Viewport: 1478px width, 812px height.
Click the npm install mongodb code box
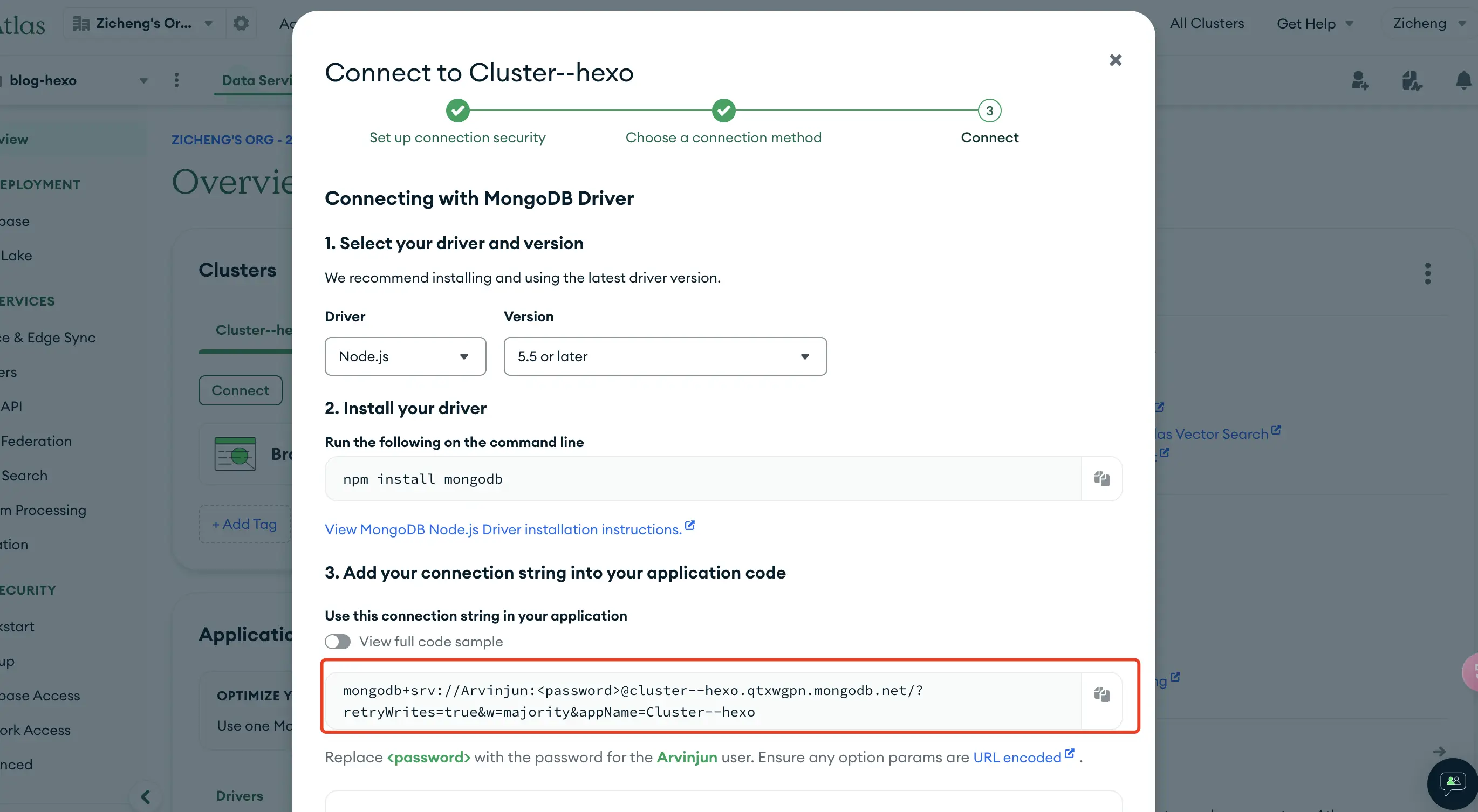[x=703, y=479]
